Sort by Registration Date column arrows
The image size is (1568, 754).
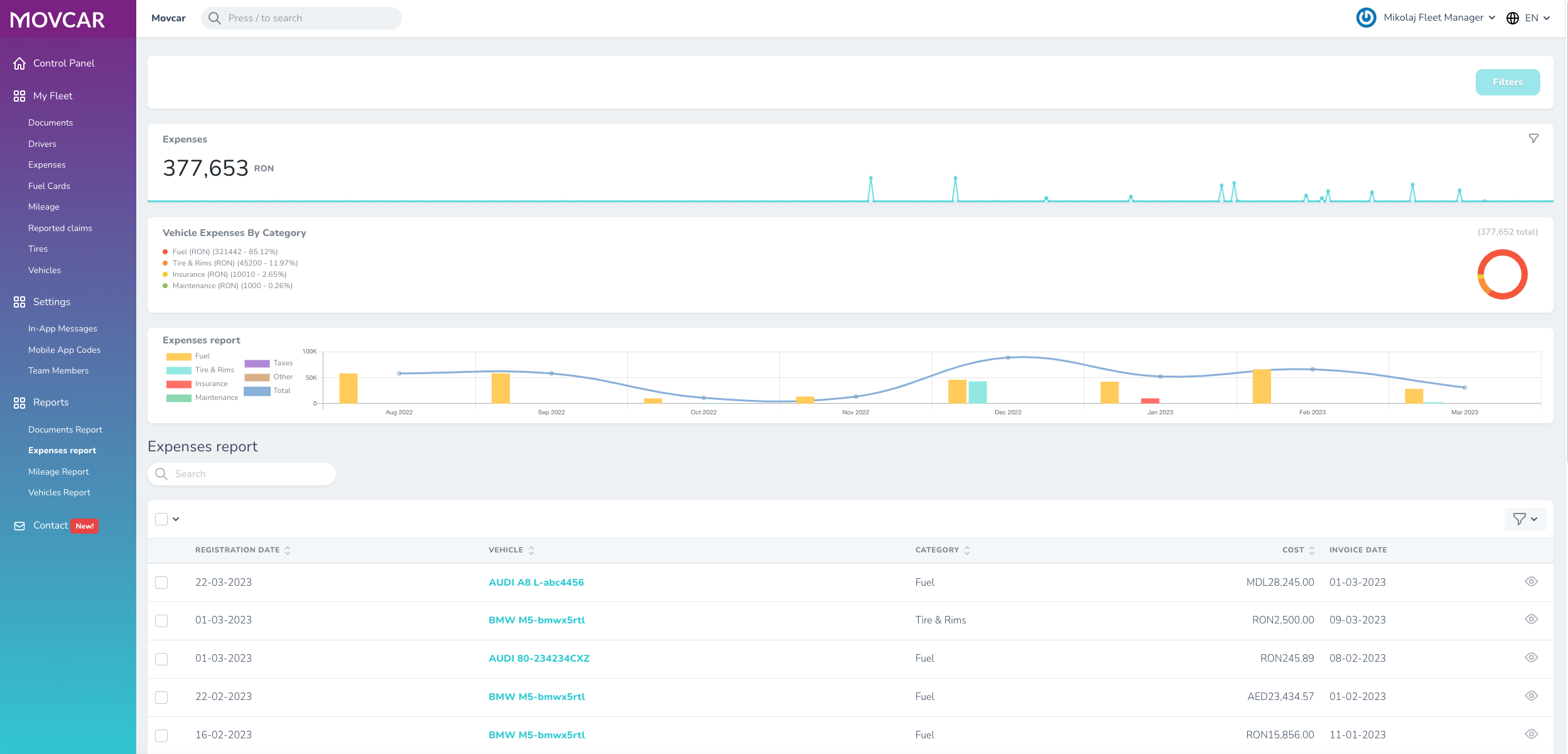point(288,551)
